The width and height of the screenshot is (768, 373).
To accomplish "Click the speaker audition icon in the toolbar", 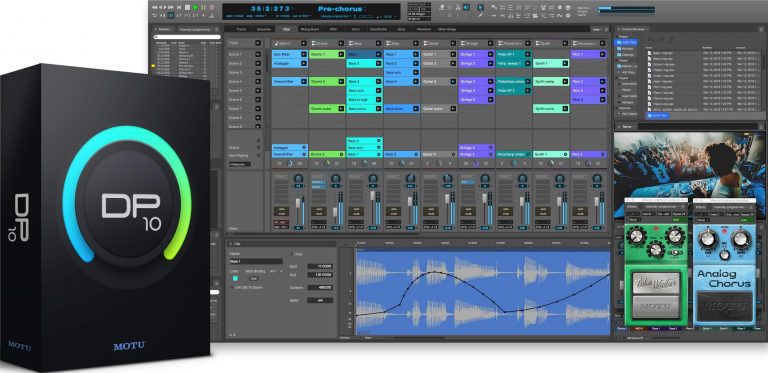I will (x=466, y=7).
